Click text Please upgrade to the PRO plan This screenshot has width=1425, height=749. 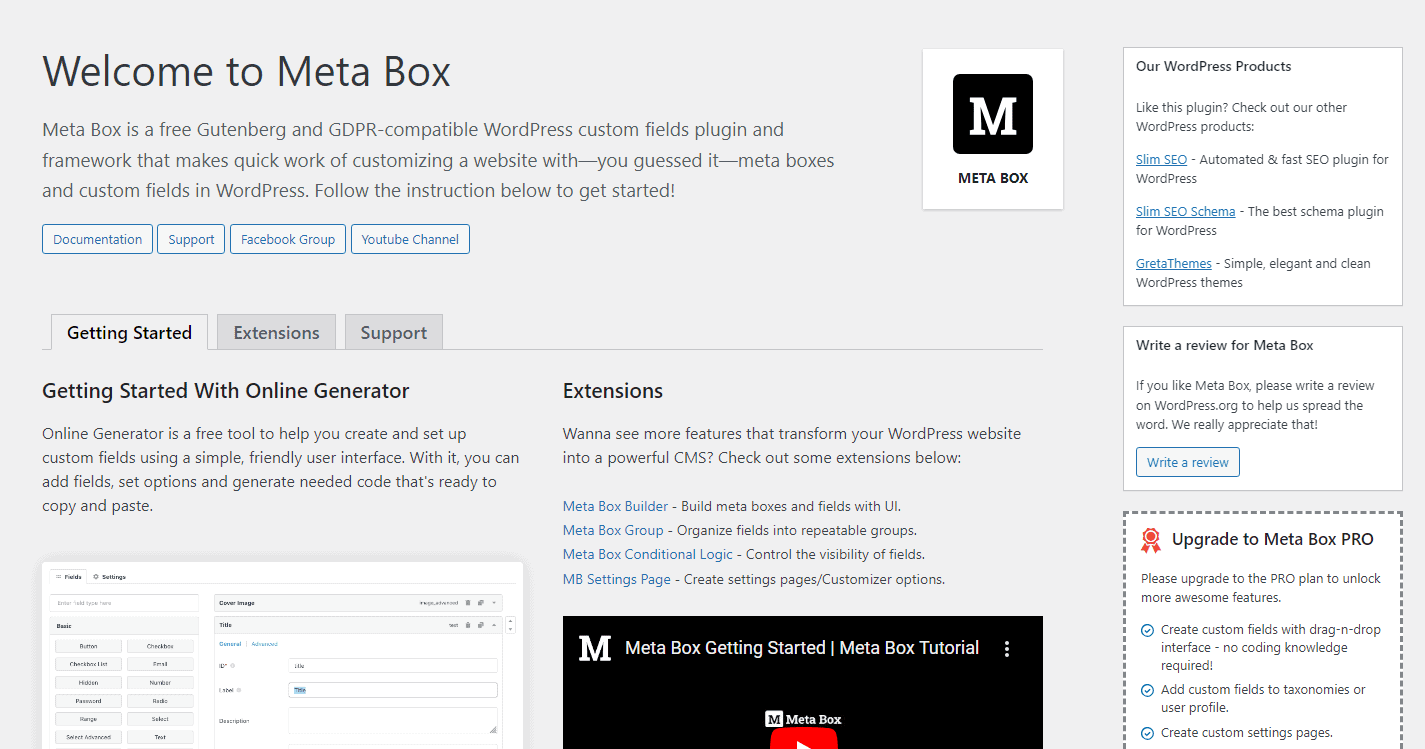pyautogui.click(x=1260, y=588)
